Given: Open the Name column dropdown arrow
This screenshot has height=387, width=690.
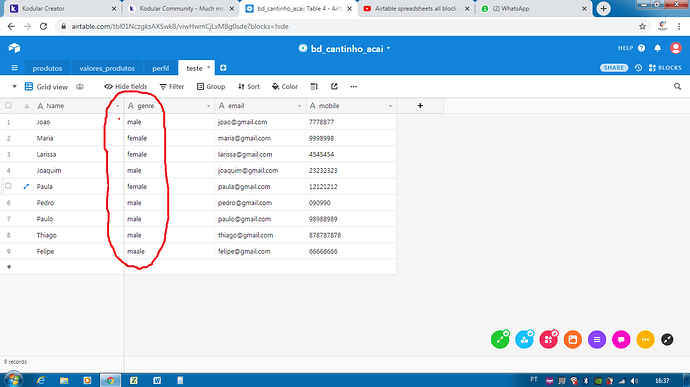Looking at the screenshot, I should 117,106.
